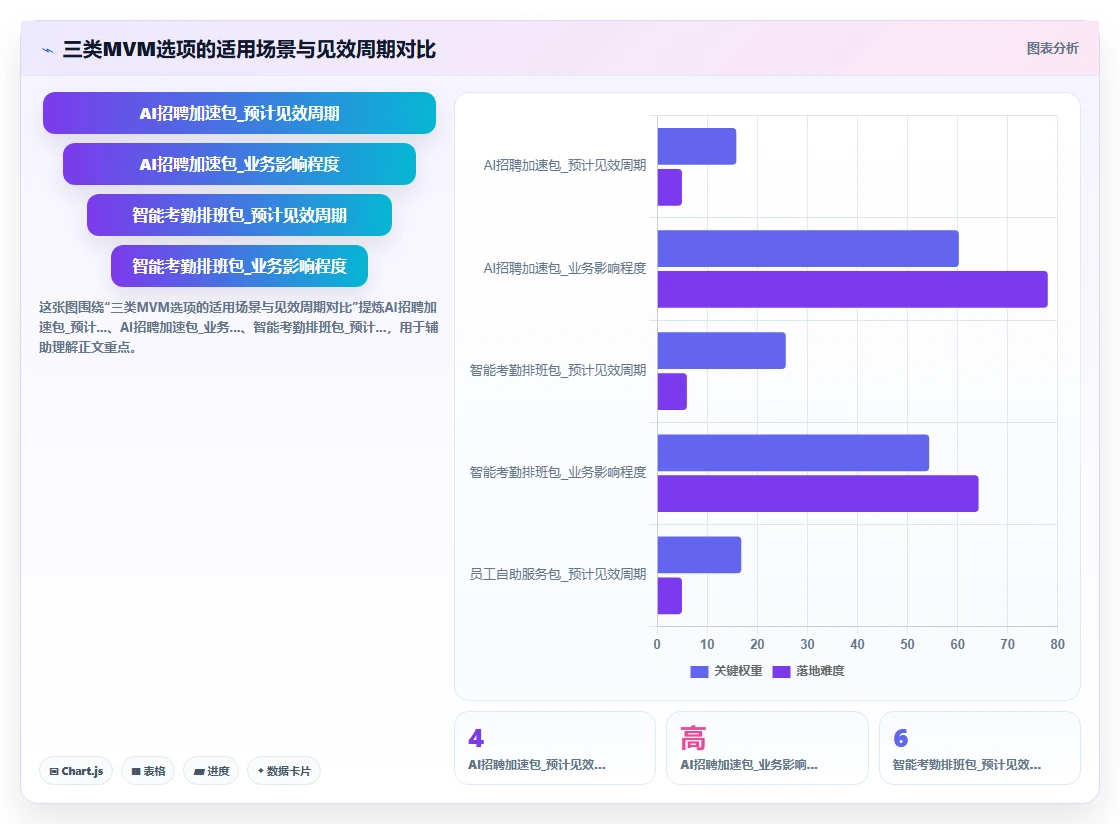
Task: Select the 智能考勤排班包_业务影响程度 pill button
Action: (239, 266)
